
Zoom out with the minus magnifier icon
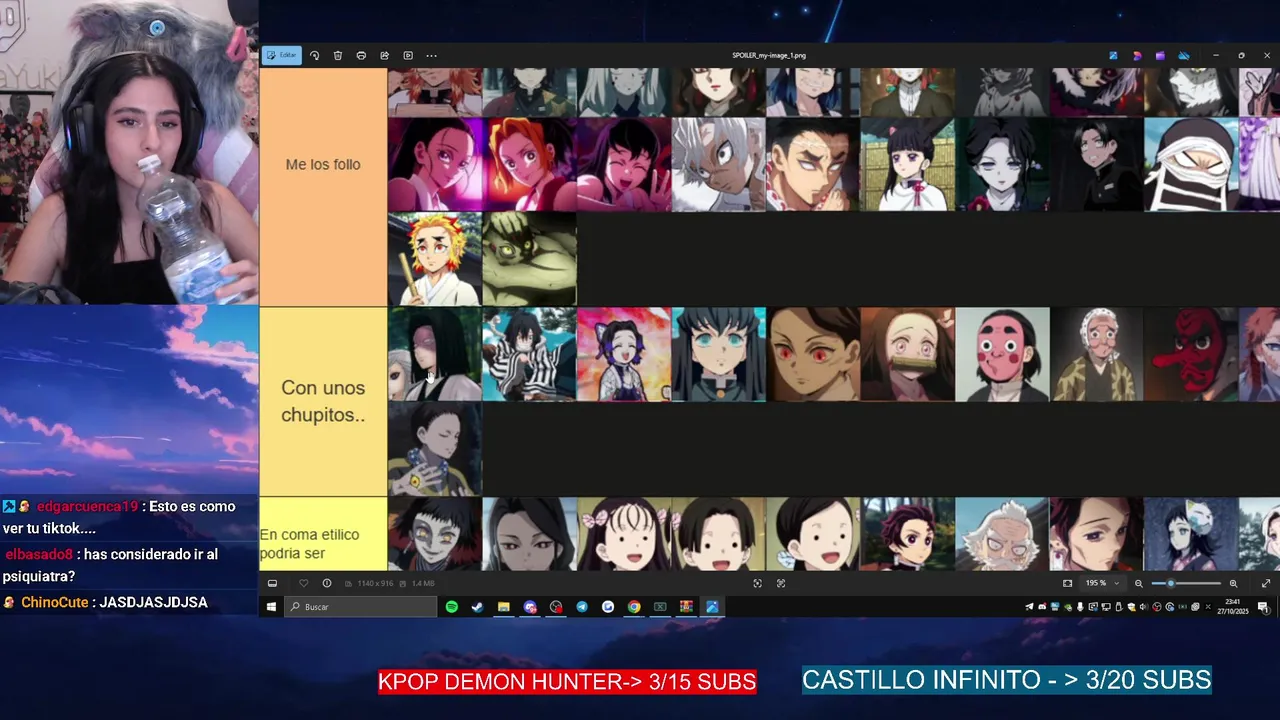[1138, 583]
